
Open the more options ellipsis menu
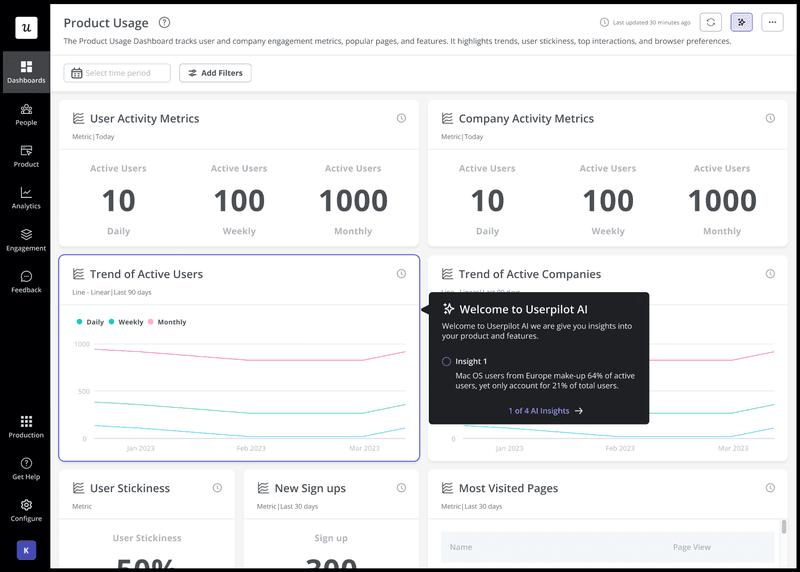click(x=772, y=22)
